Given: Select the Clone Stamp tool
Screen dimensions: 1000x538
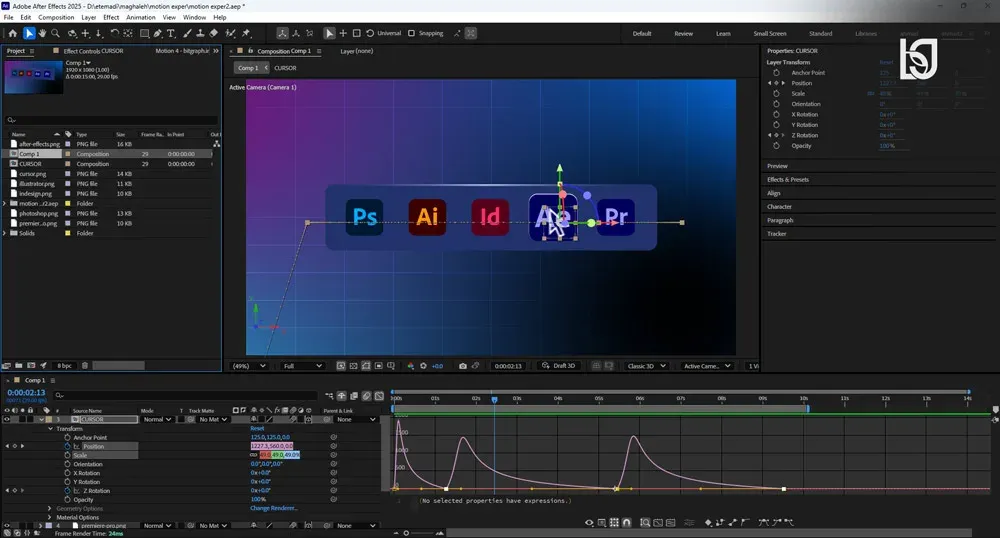Looking at the screenshot, I should tap(200, 33).
